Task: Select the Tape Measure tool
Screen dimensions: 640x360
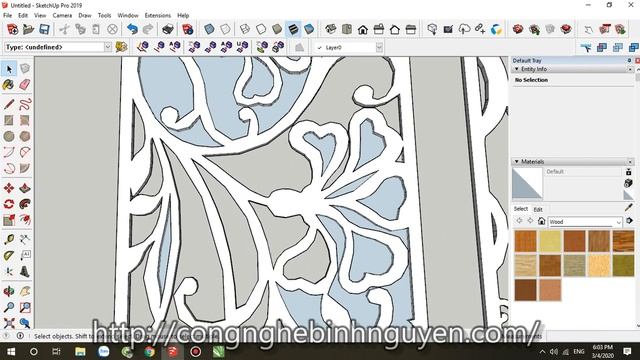Action: [9, 239]
